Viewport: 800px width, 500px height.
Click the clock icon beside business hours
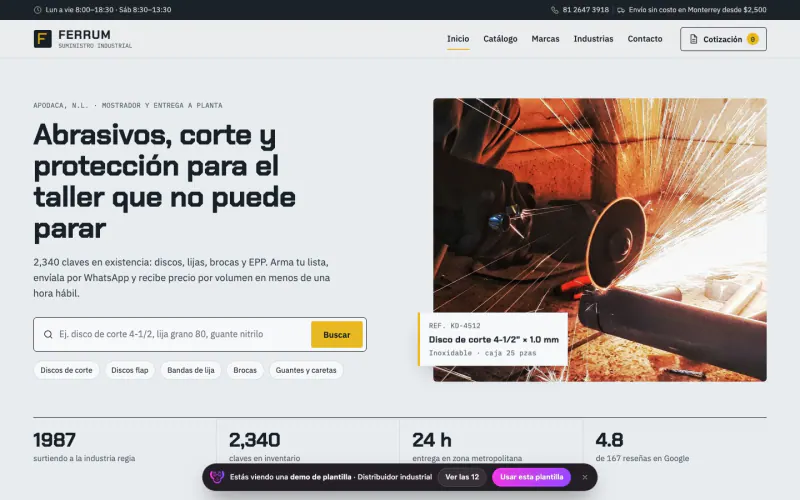tap(37, 10)
